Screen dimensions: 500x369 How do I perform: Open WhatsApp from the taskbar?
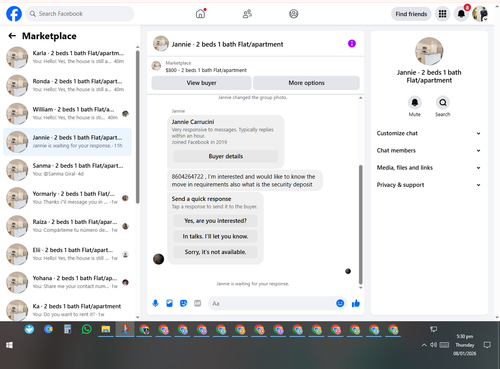[87, 330]
